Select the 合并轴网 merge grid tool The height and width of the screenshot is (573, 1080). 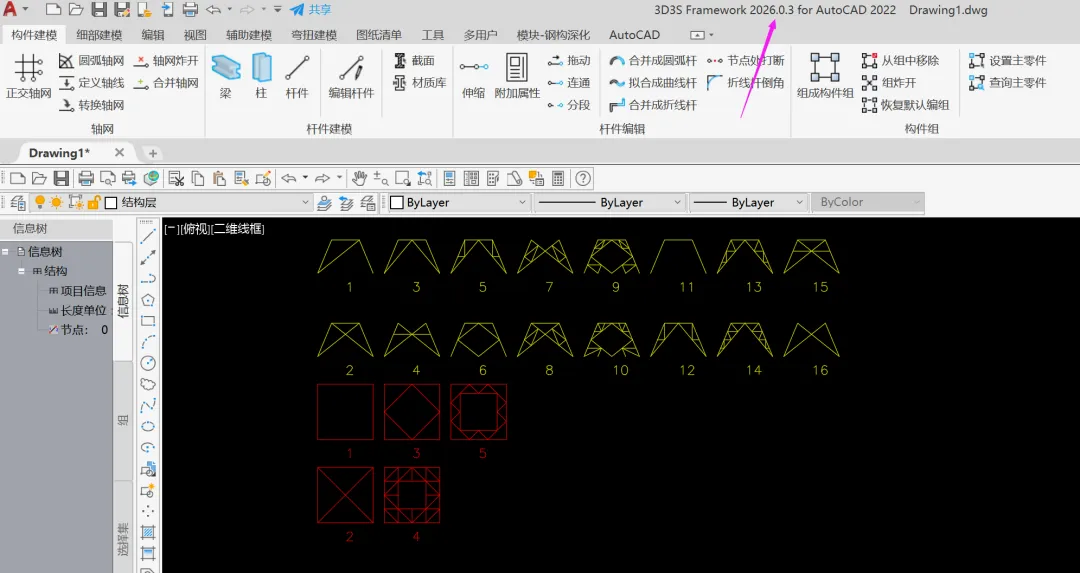click(167, 83)
